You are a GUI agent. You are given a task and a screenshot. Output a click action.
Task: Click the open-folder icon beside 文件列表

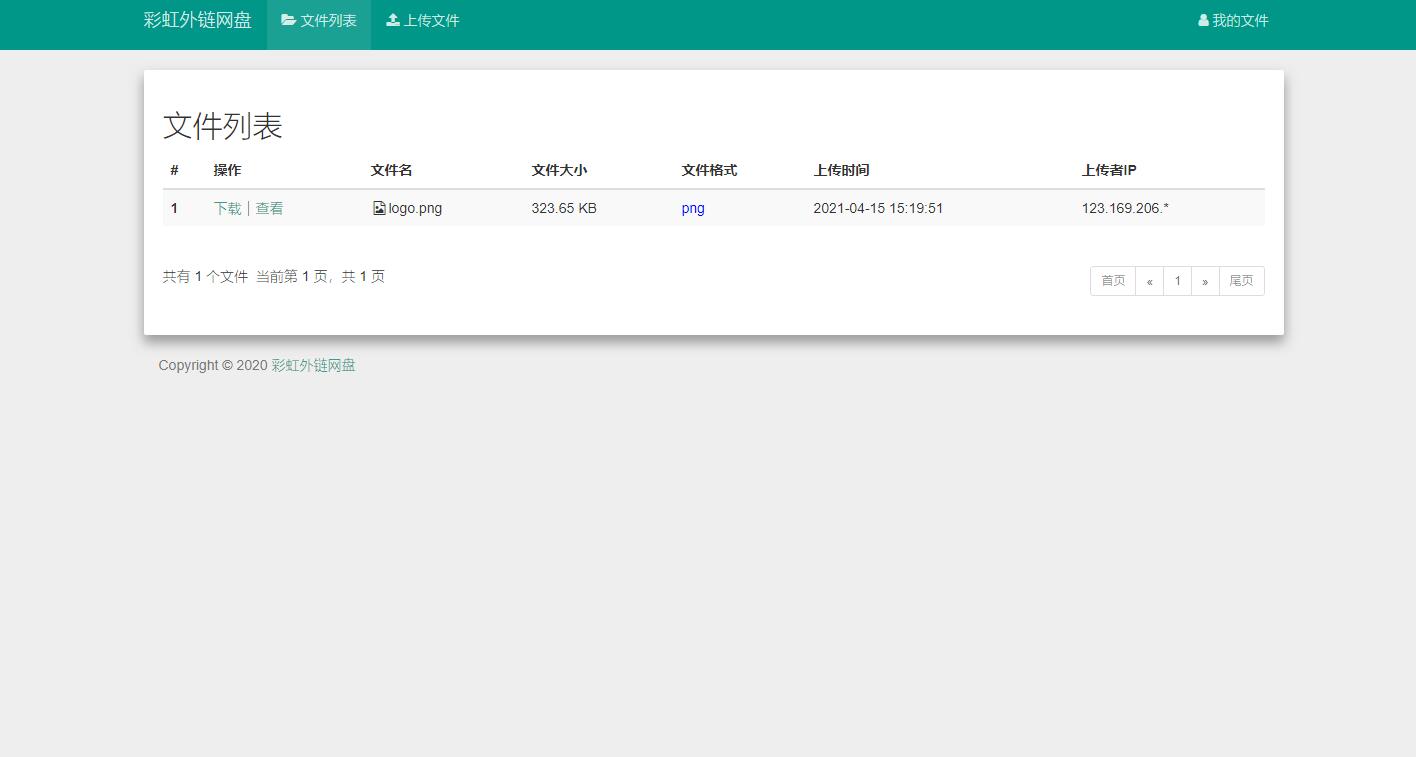tap(288, 20)
